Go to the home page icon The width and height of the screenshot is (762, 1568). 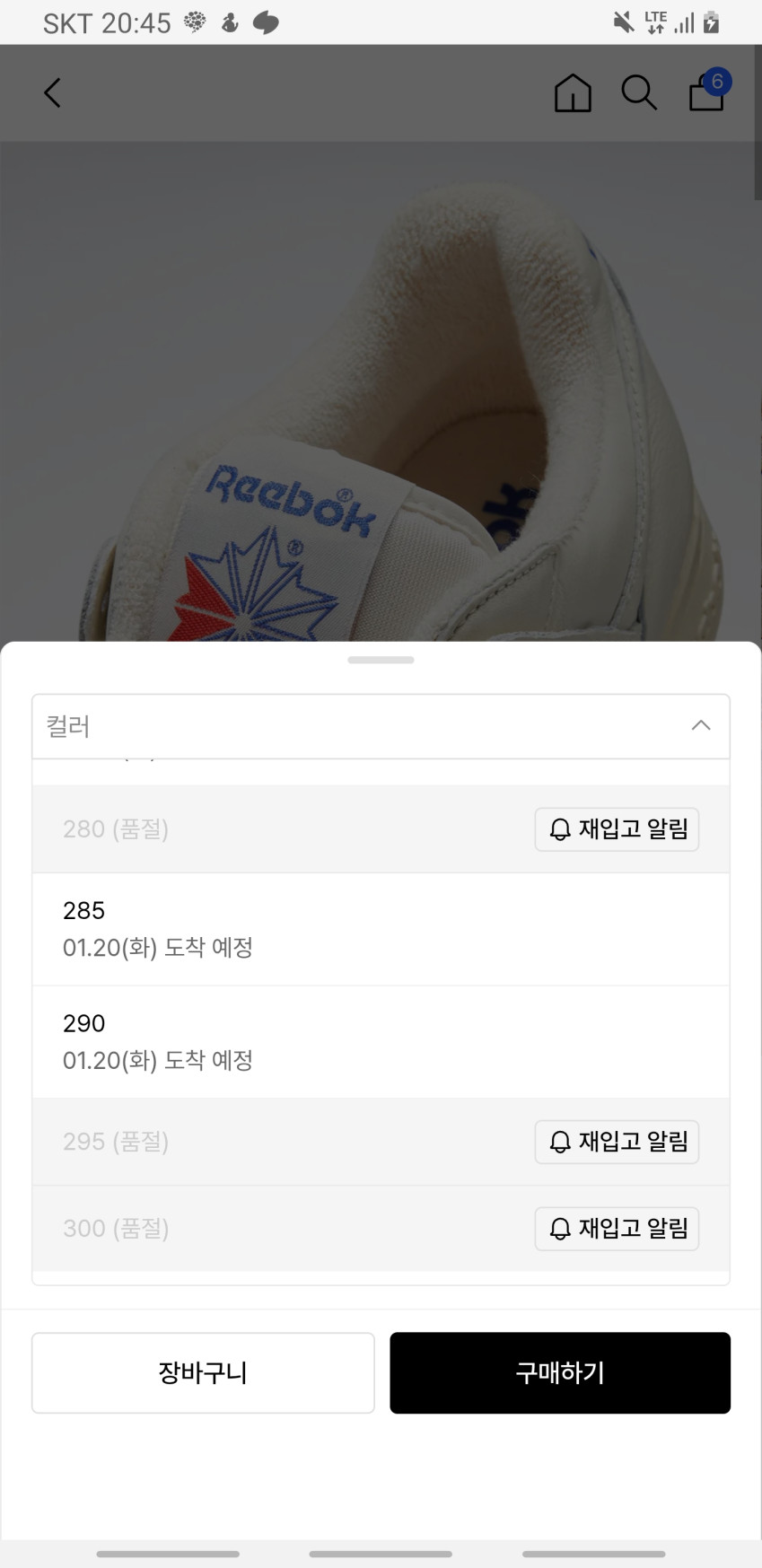tap(573, 92)
